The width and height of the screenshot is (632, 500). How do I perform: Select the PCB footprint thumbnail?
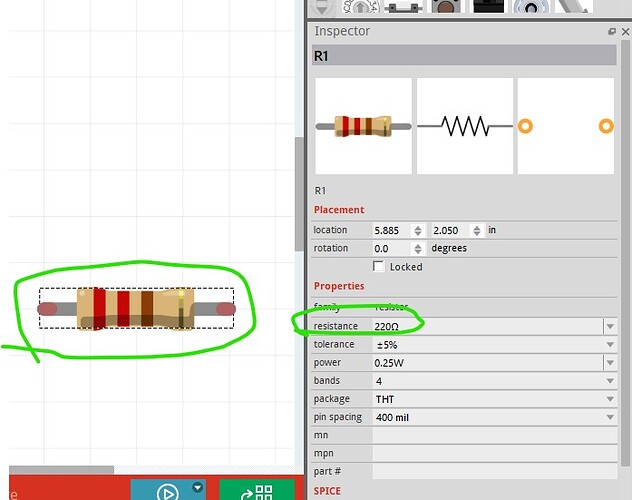point(565,126)
